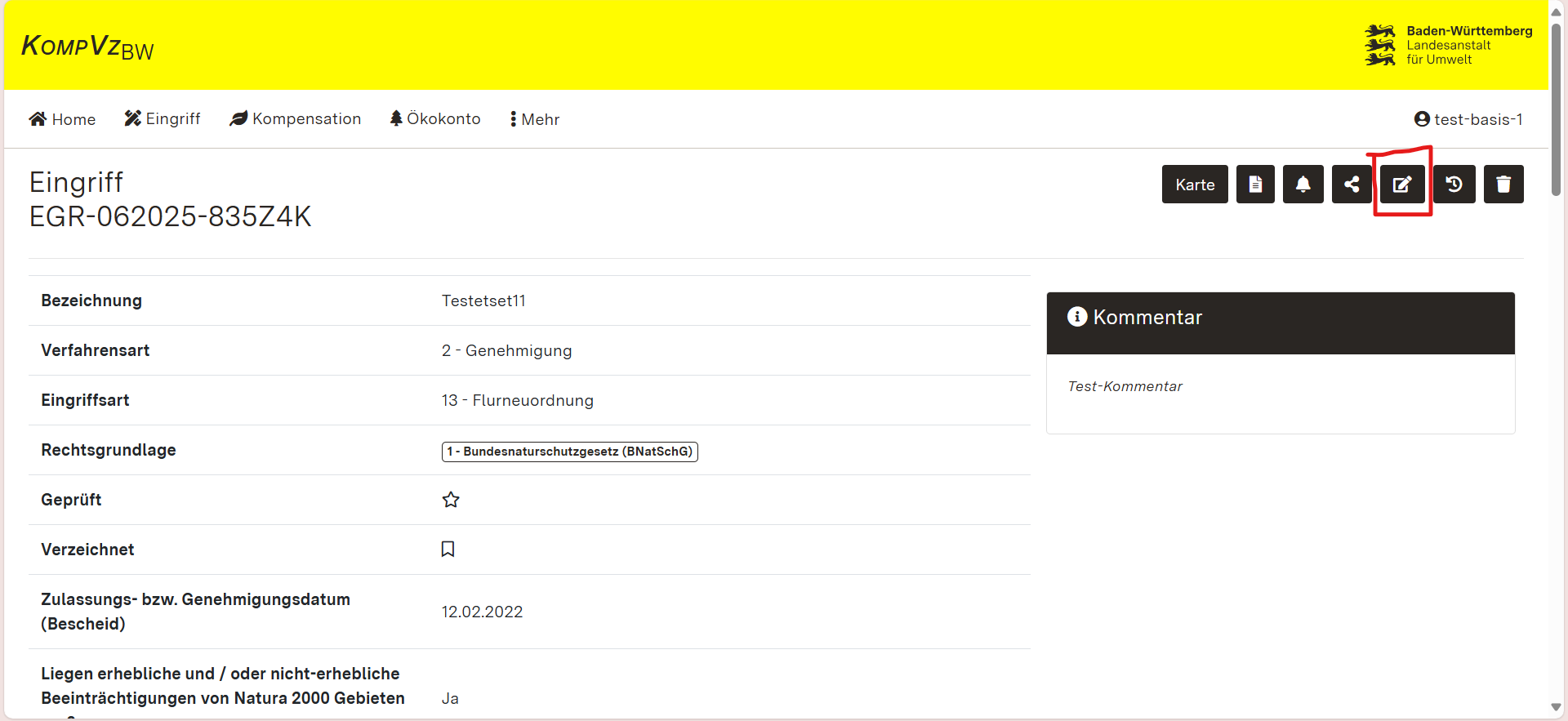The width and height of the screenshot is (1568, 721).
Task: Open the history log icon button
Action: [x=1454, y=185]
